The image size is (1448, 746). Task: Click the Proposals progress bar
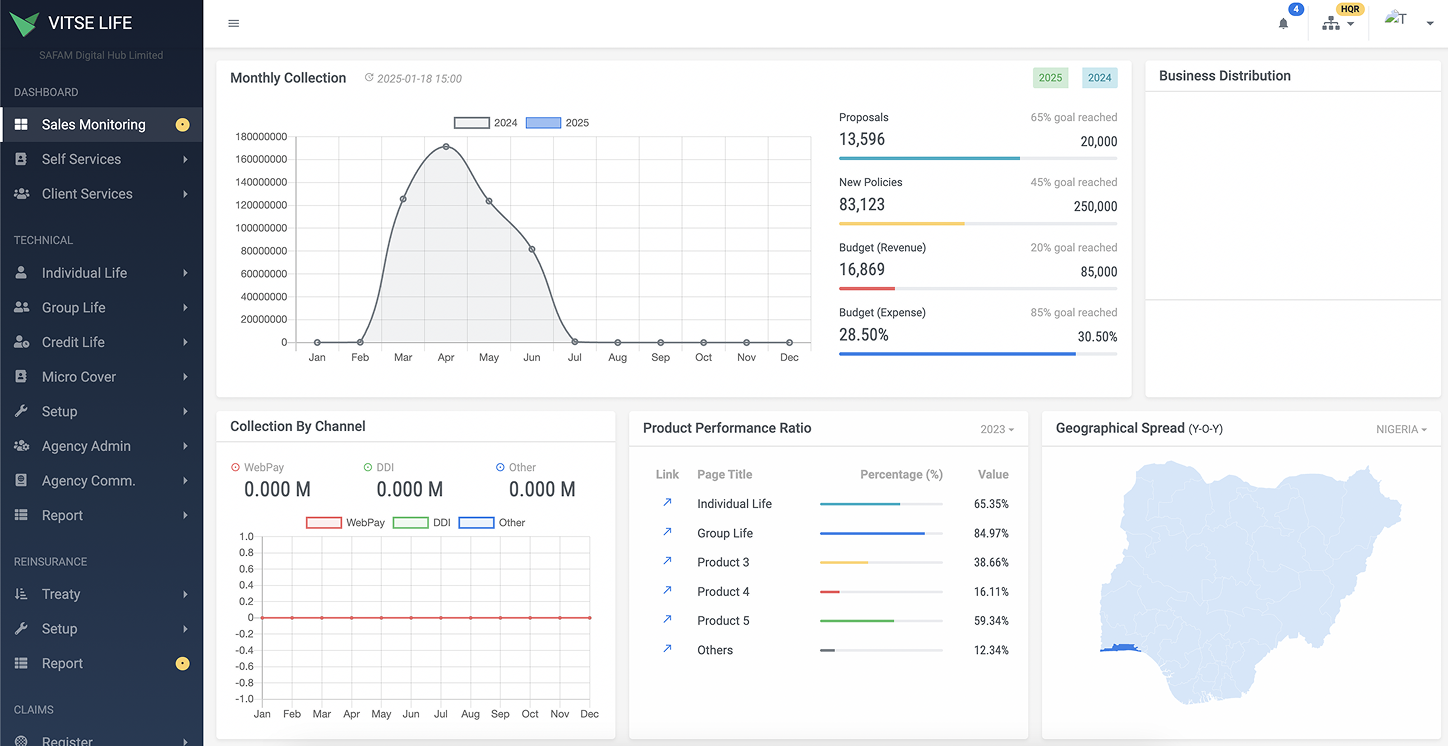[977, 158]
